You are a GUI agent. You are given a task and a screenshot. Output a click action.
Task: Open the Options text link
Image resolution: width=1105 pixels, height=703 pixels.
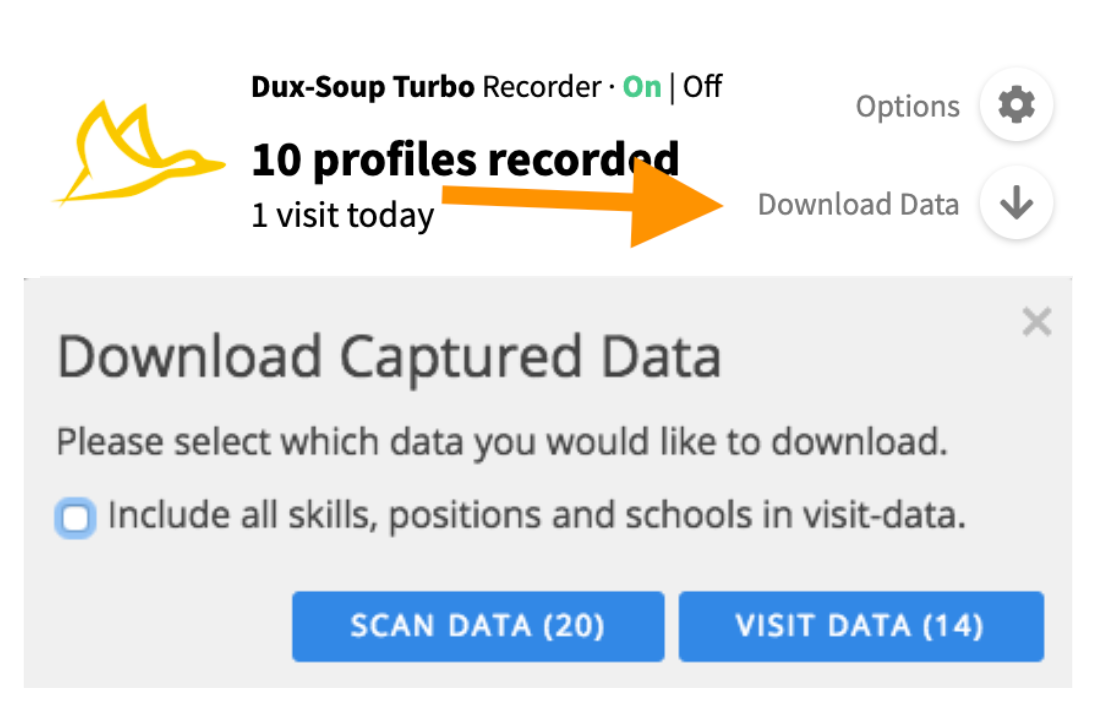pyautogui.click(x=907, y=106)
